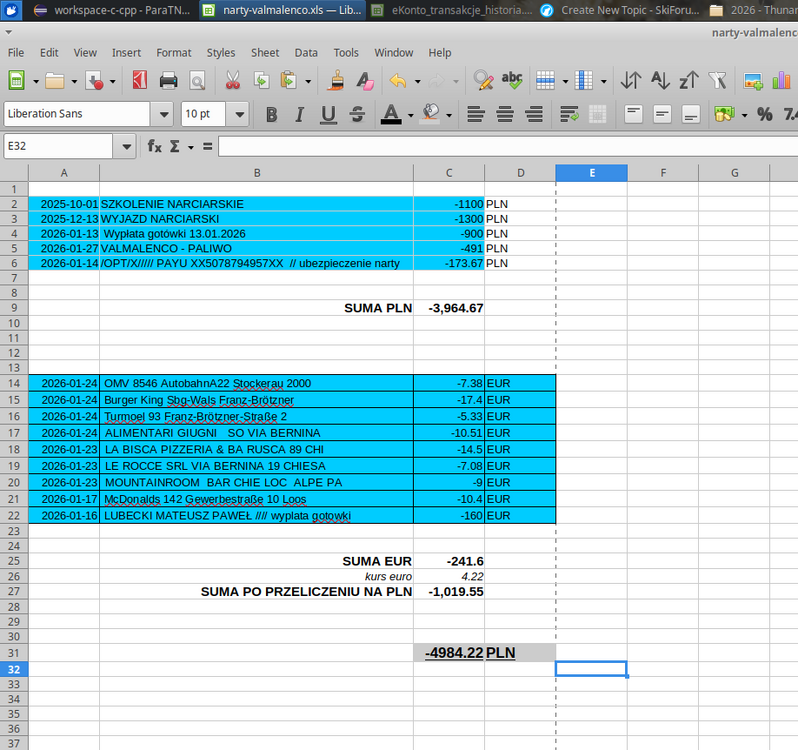798x750 pixels.
Task: Click the Export as PDF icon
Action: (139, 81)
